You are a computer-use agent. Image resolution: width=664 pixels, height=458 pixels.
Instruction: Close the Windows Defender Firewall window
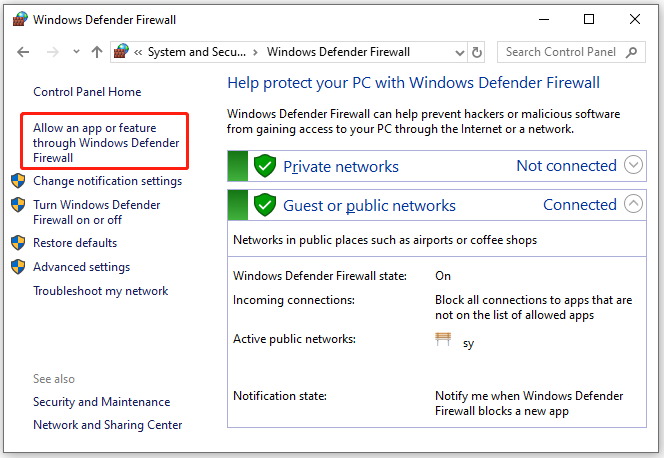coord(635,19)
